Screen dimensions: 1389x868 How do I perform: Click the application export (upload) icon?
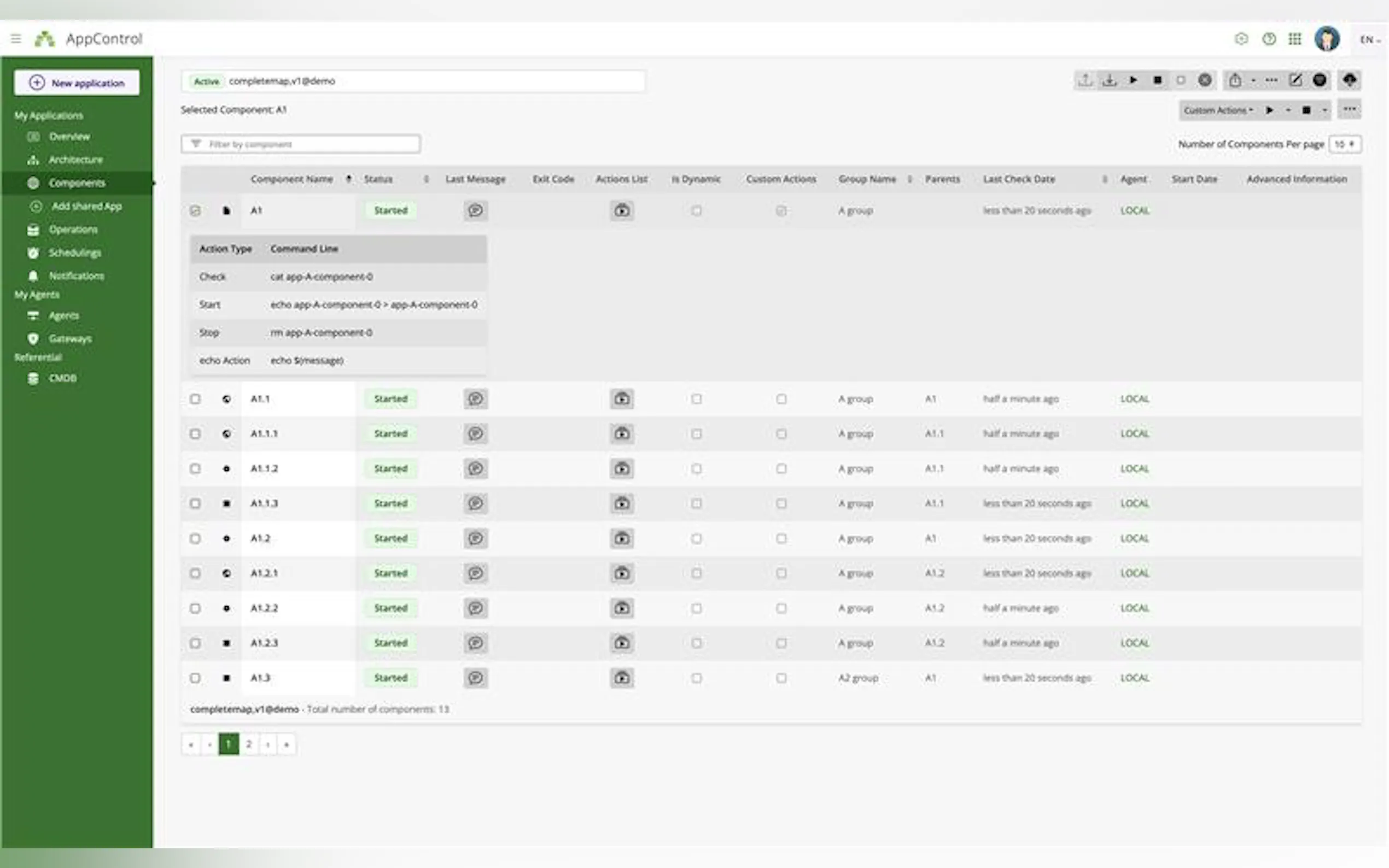coord(1084,80)
